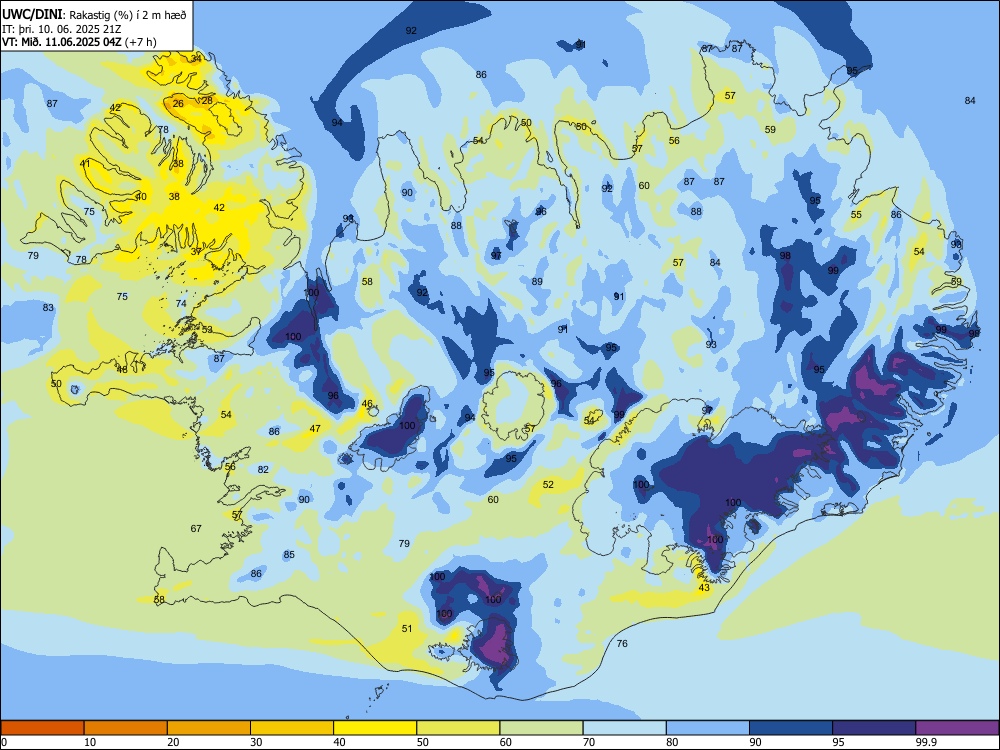Pick the yellow-green 50–60 legend swatch
This screenshot has width=1000, height=750.
tap(458, 727)
